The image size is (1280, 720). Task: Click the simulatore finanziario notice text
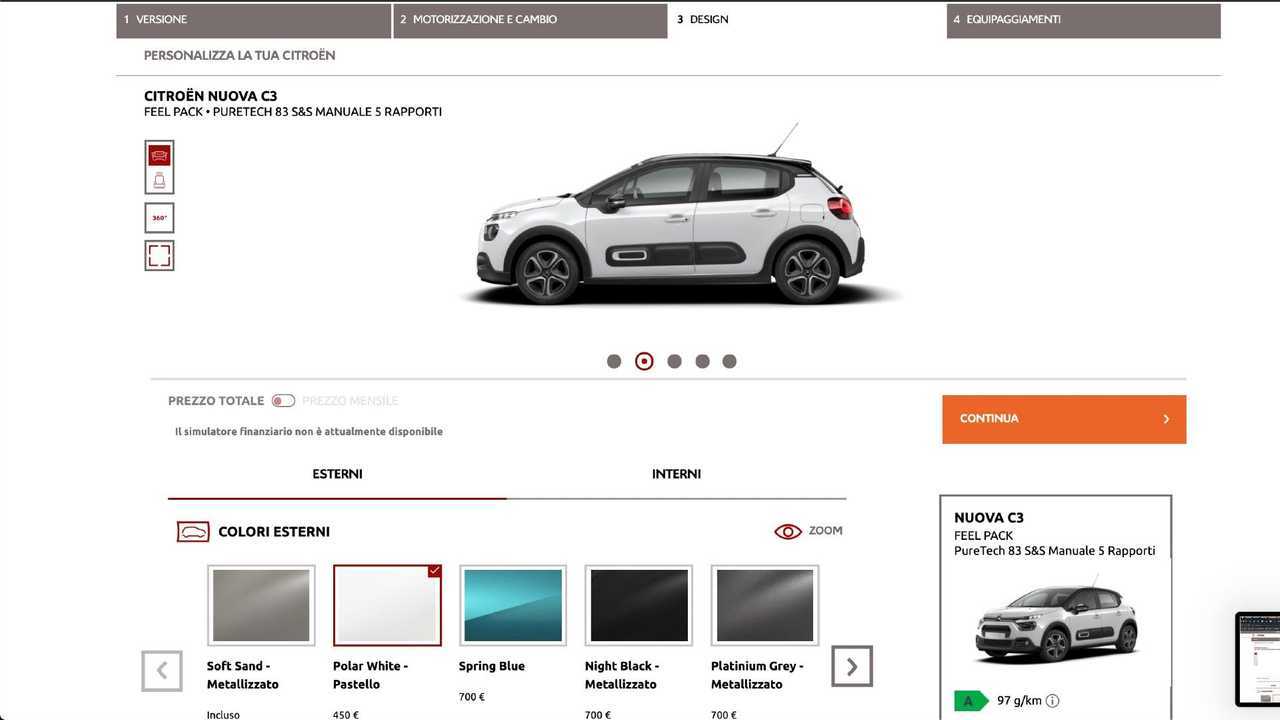point(309,432)
